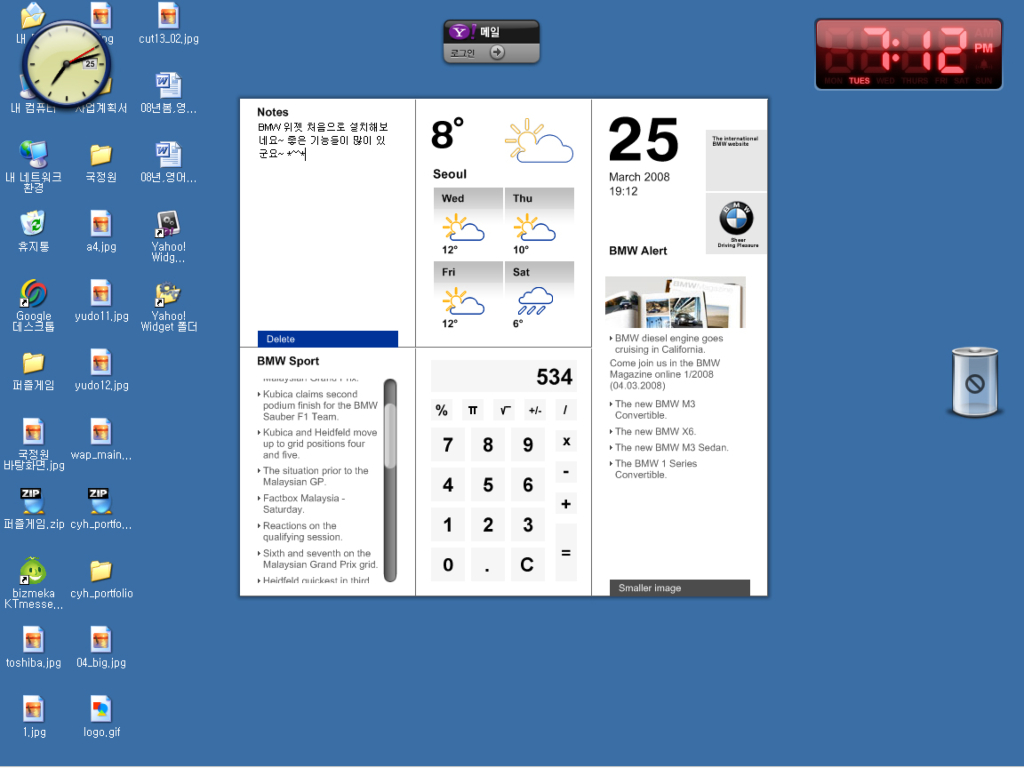1024x768 pixels.
Task: Open 'Factbox Malaysia - Saturday' headline
Action: [303, 504]
